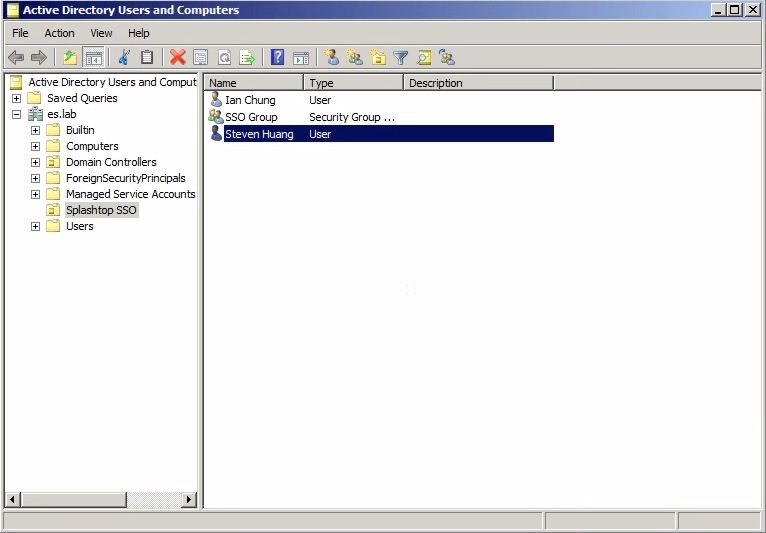The image size is (766, 533).
Task: Expand the Domain Controllers node
Action: click(35, 162)
